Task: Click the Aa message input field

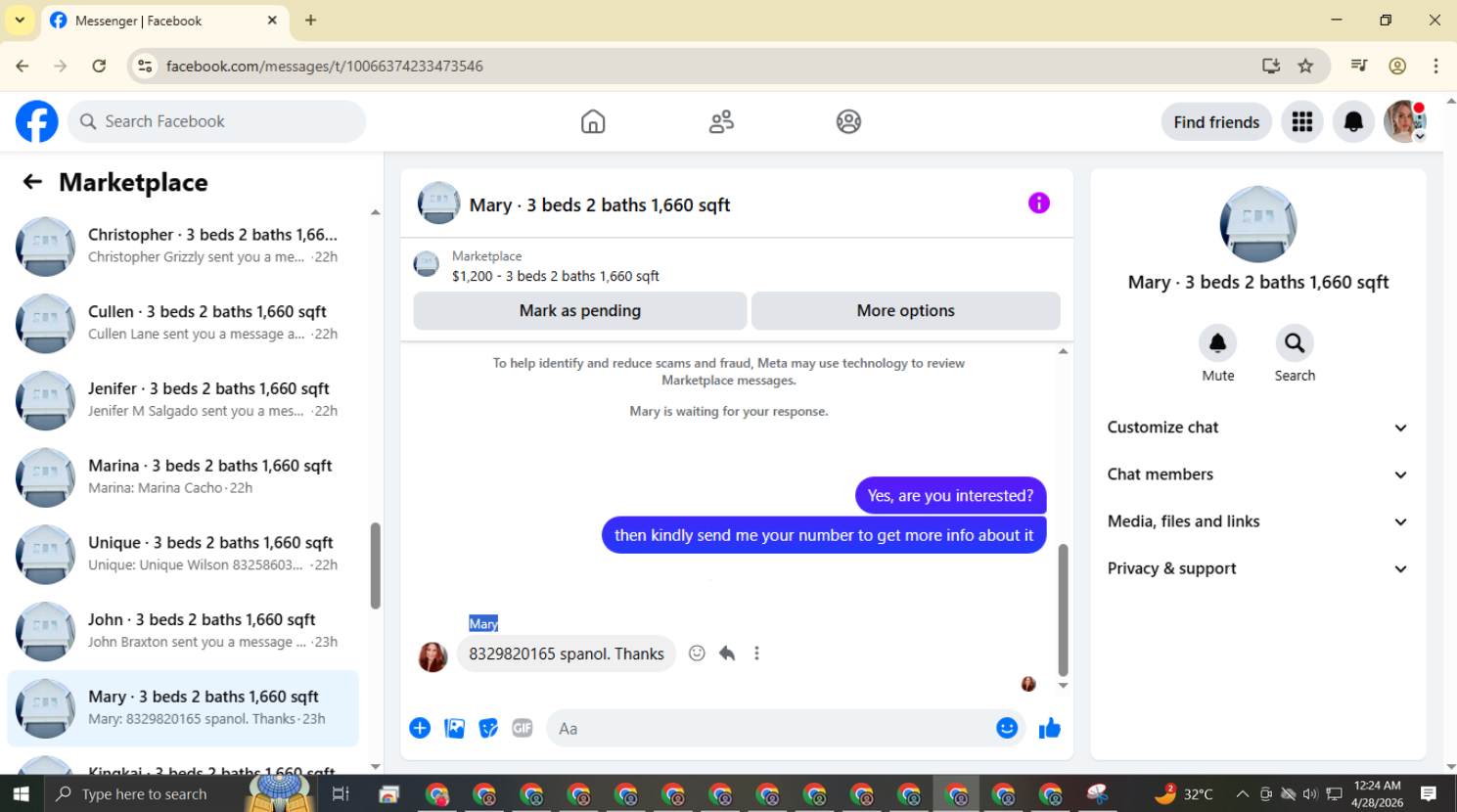Action: tap(786, 728)
